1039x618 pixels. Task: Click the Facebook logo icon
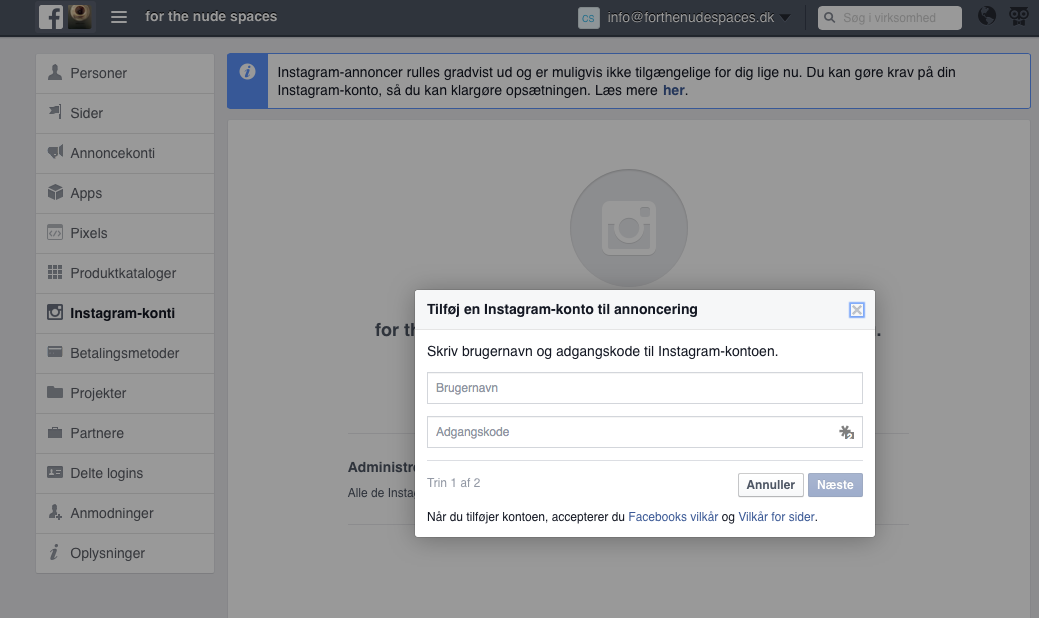point(51,17)
